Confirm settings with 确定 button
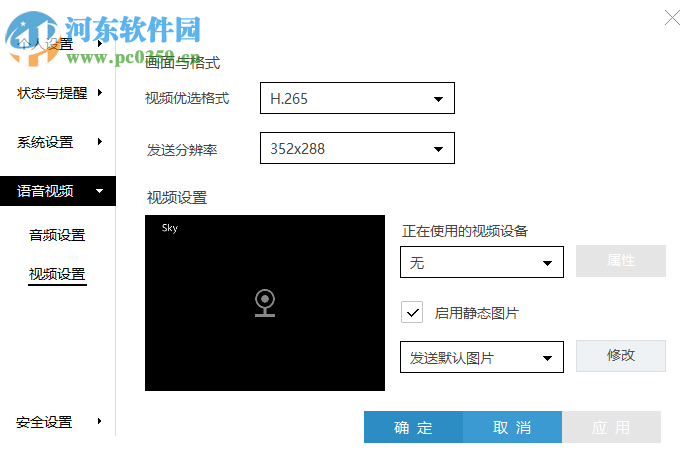This screenshot has width=690, height=460. click(x=413, y=427)
